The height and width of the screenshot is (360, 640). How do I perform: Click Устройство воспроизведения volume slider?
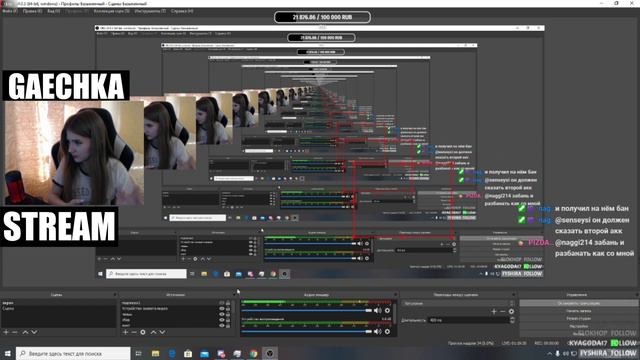(307, 331)
